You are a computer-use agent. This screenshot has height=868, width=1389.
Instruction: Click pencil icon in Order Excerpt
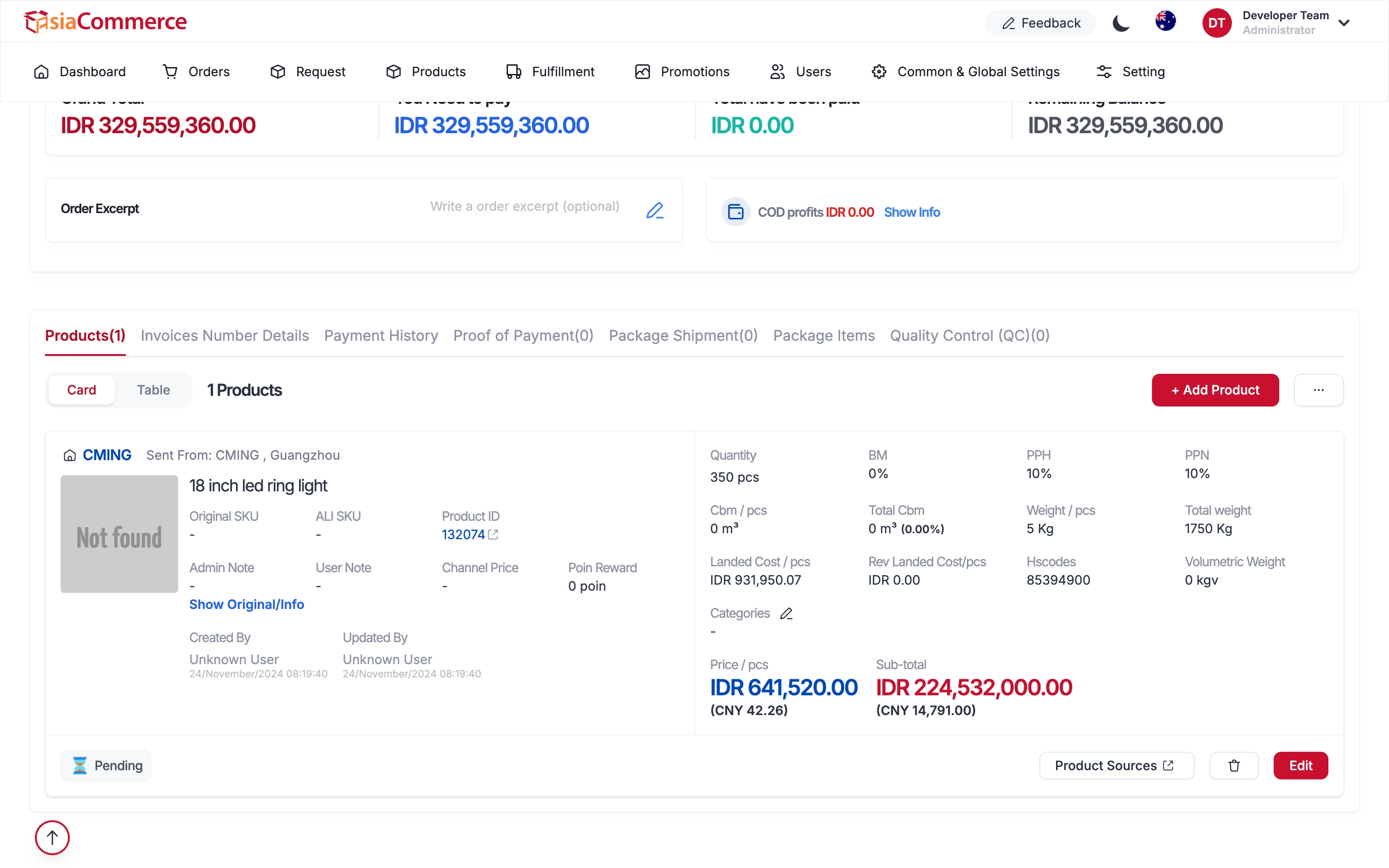click(655, 210)
